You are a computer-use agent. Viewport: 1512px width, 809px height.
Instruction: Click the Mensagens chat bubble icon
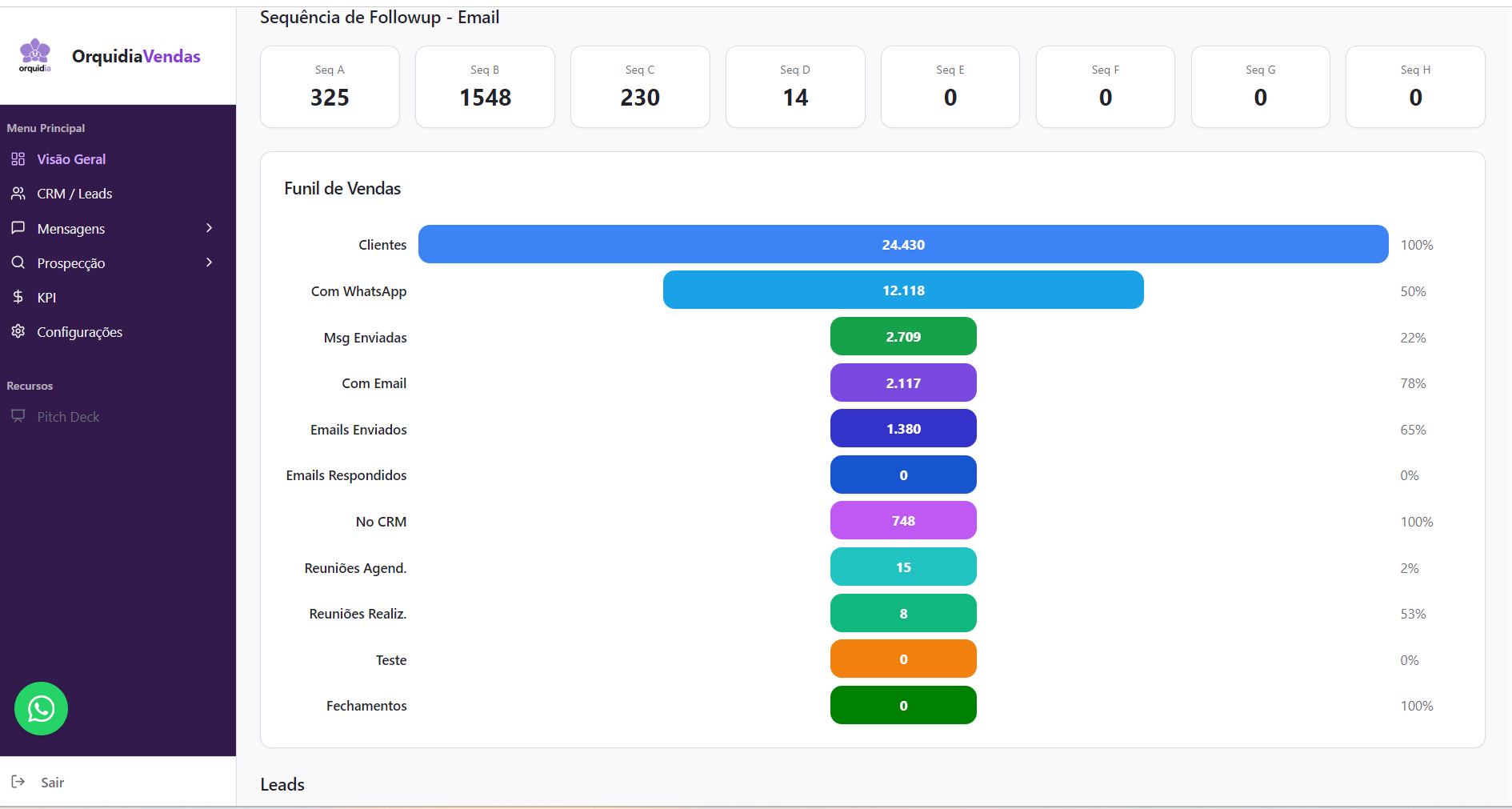[x=18, y=228]
